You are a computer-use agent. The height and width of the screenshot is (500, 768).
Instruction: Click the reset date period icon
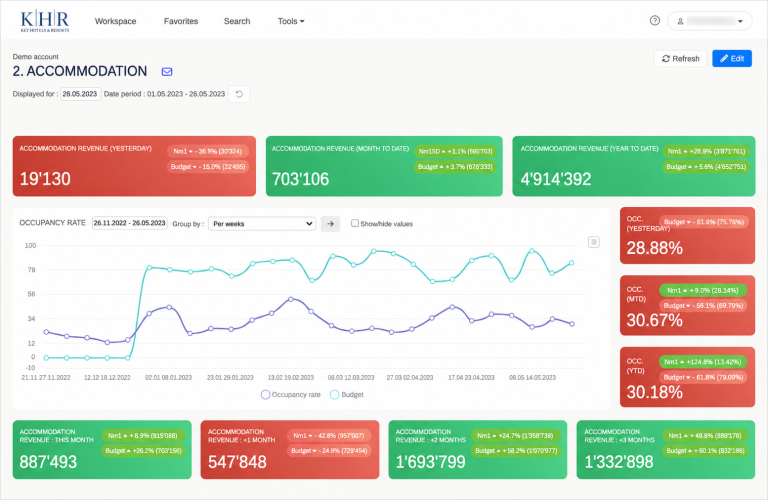tap(239, 94)
